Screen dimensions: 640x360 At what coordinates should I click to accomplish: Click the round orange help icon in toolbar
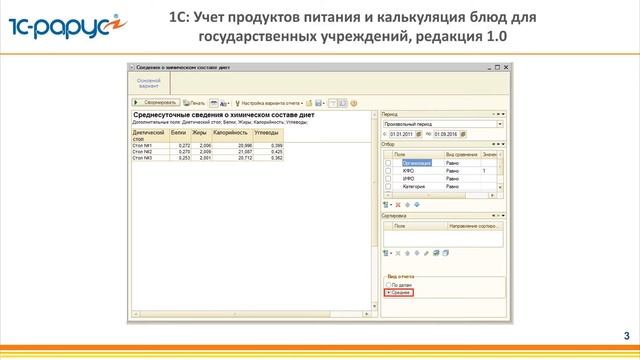click(x=354, y=103)
